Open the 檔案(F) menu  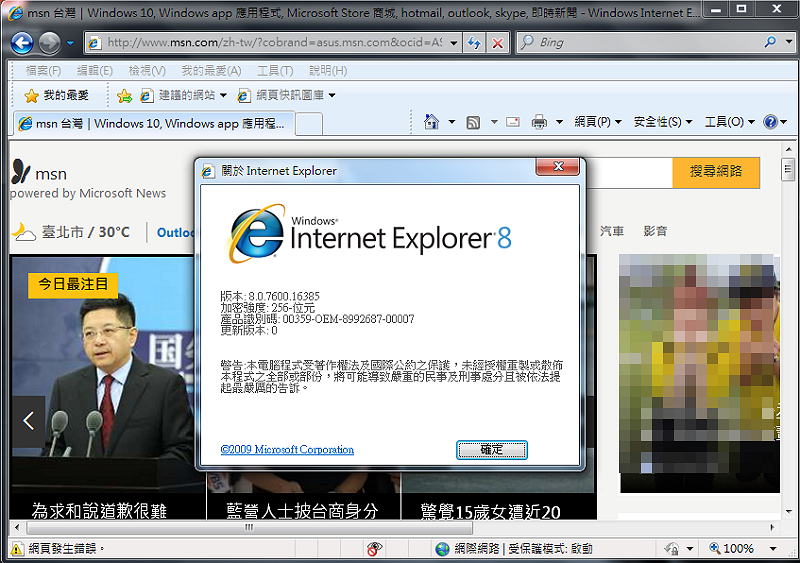point(43,71)
